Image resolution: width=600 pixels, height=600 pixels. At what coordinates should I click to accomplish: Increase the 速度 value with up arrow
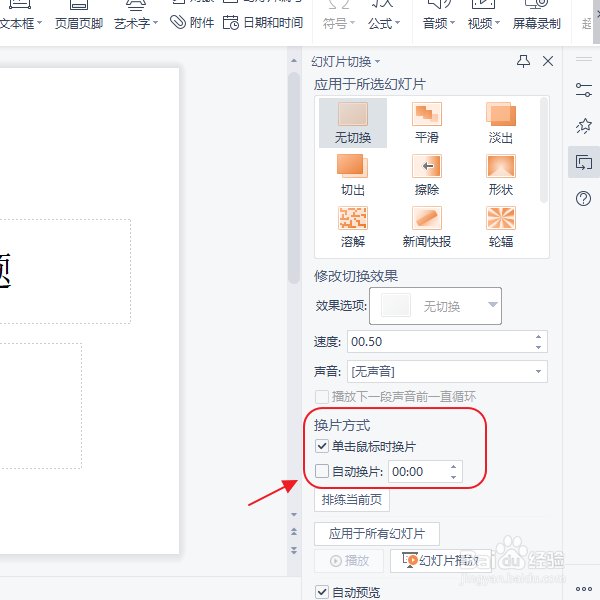tap(538, 337)
